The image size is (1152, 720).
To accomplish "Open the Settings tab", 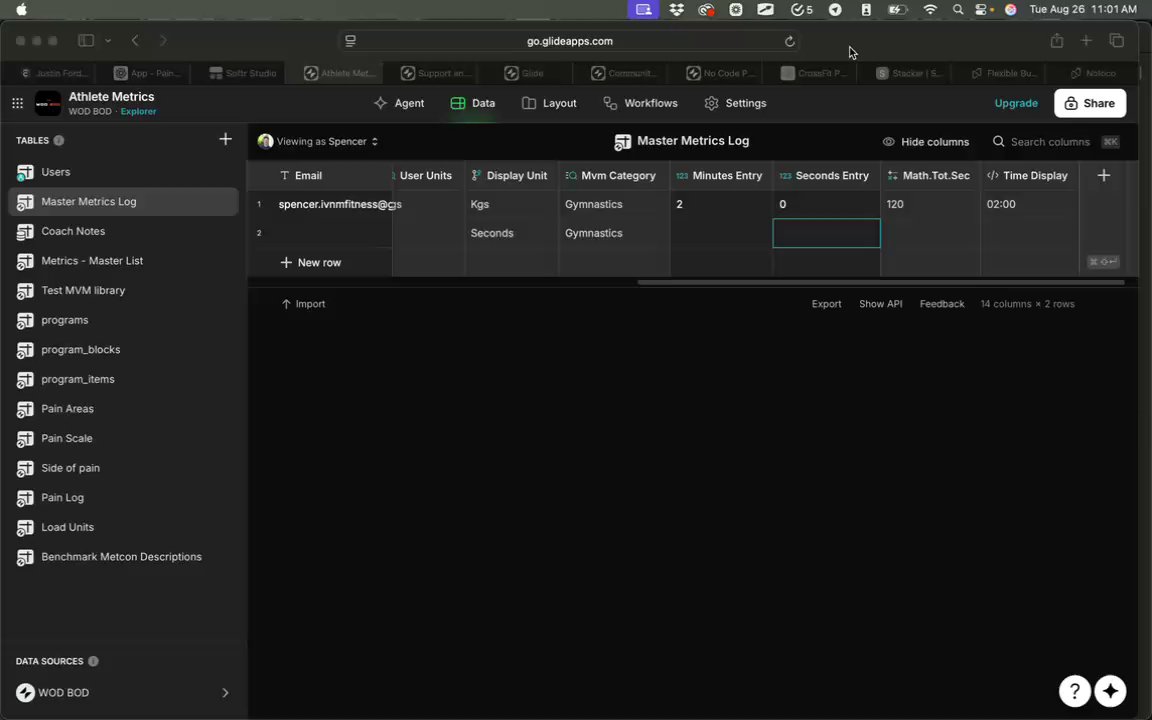I will pyautogui.click(x=735, y=104).
